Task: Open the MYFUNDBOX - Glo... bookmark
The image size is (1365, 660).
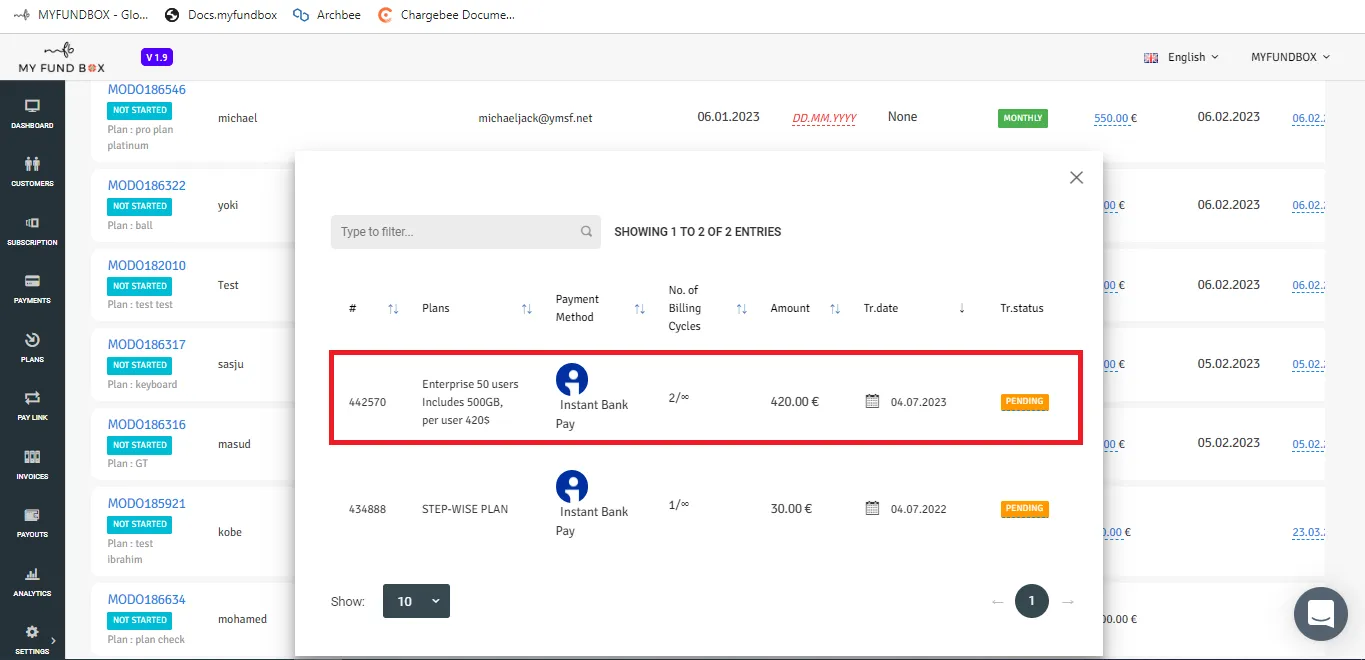Action: tap(81, 15)
